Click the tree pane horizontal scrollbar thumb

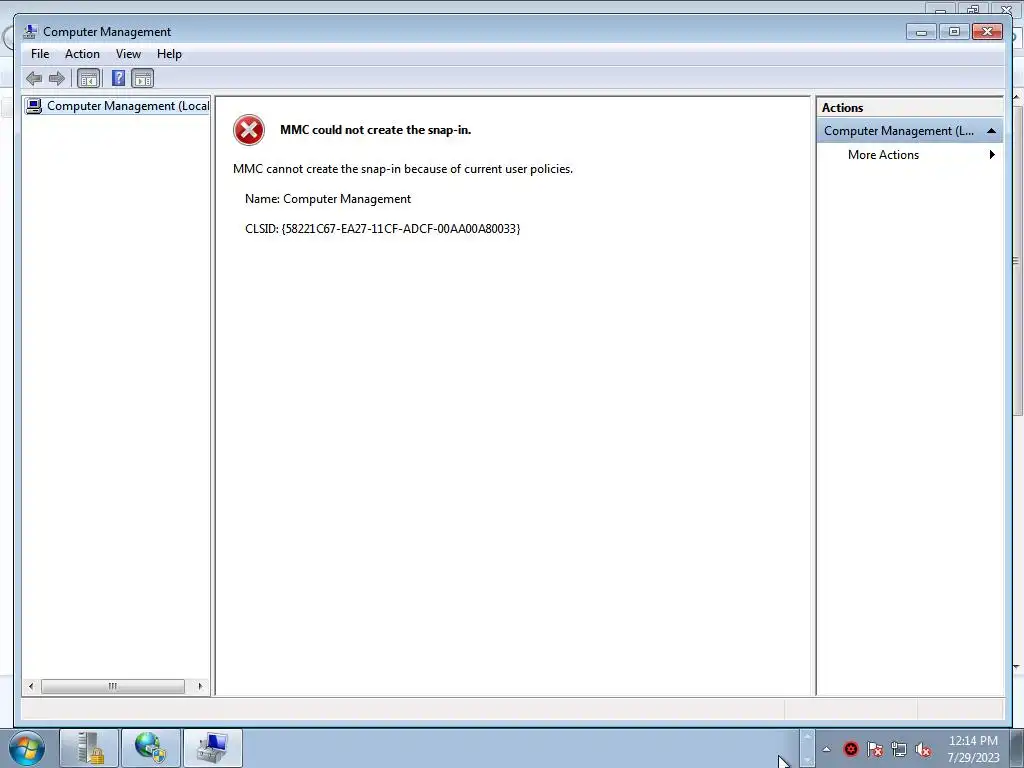coord(113,686)
